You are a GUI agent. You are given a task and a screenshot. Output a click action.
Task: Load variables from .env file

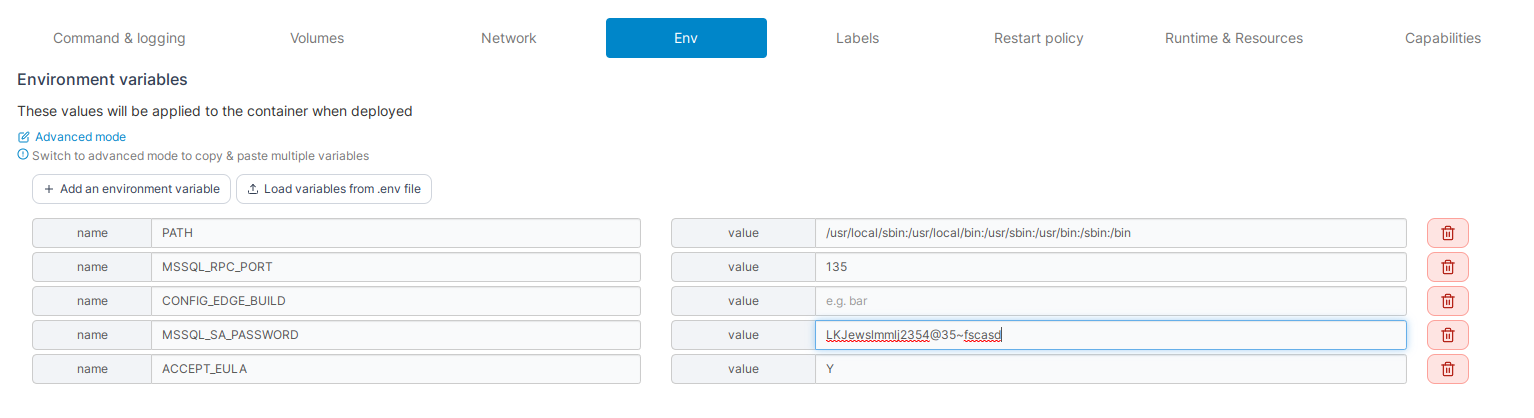click(x=333, y=189)
